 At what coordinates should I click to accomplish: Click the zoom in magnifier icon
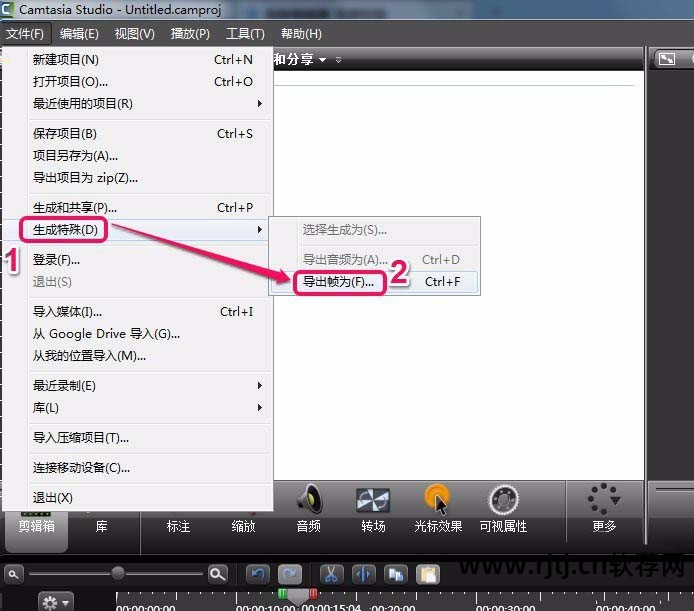pos(217,574)
